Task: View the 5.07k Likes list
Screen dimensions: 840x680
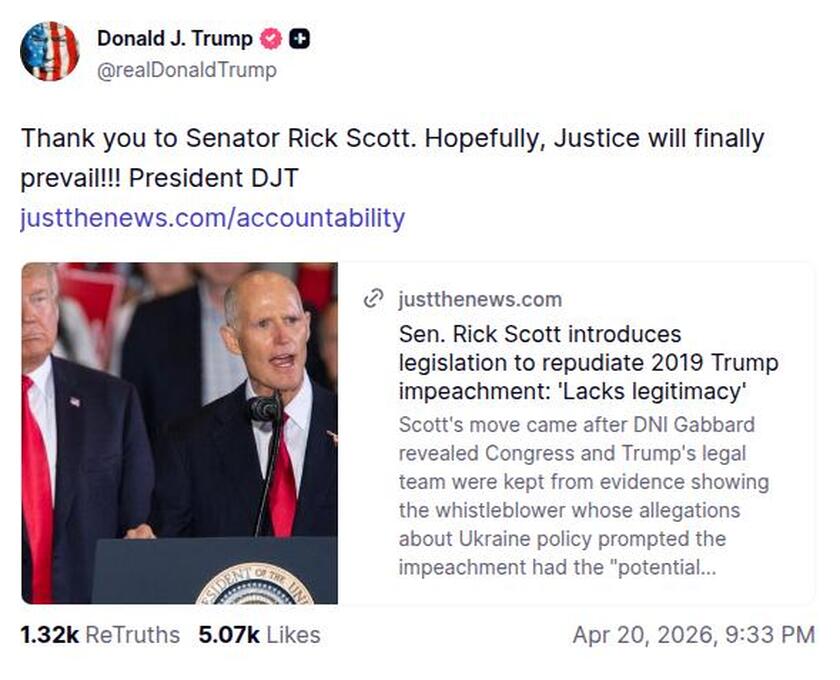Action: (x=259, y=635)
